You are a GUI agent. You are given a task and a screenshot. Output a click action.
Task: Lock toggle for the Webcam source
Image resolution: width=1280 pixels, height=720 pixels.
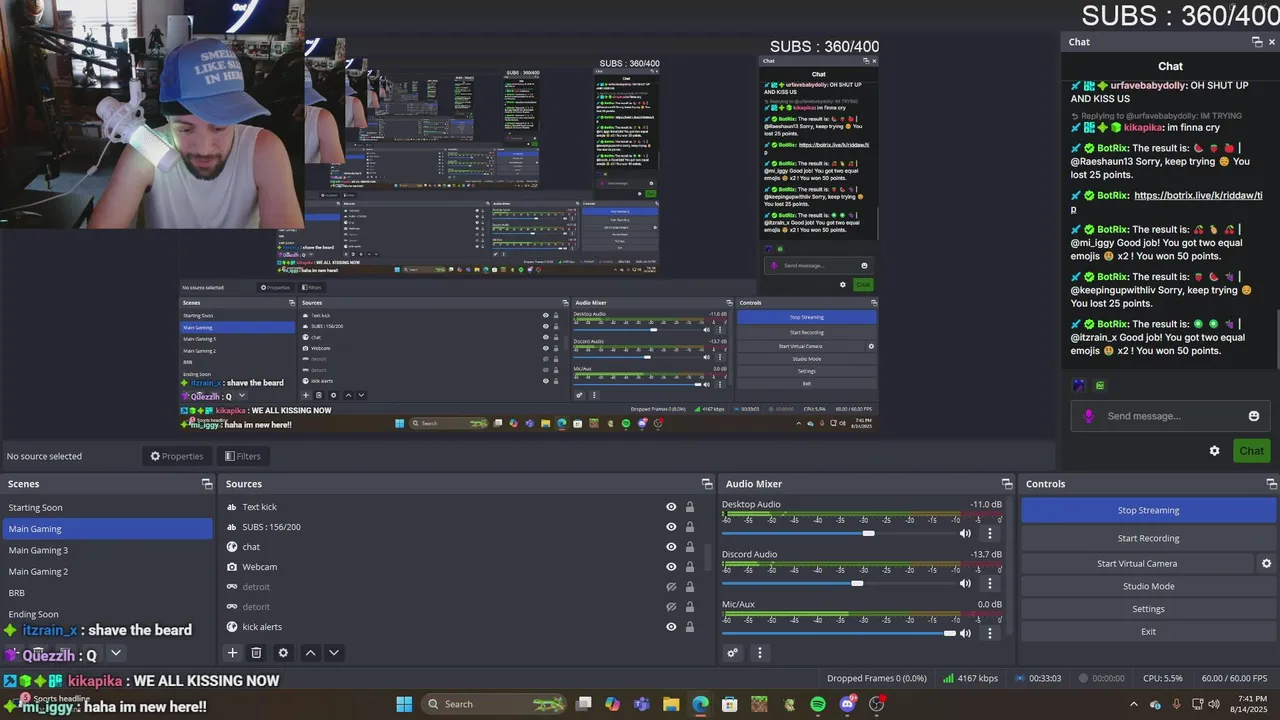point(689,567)
